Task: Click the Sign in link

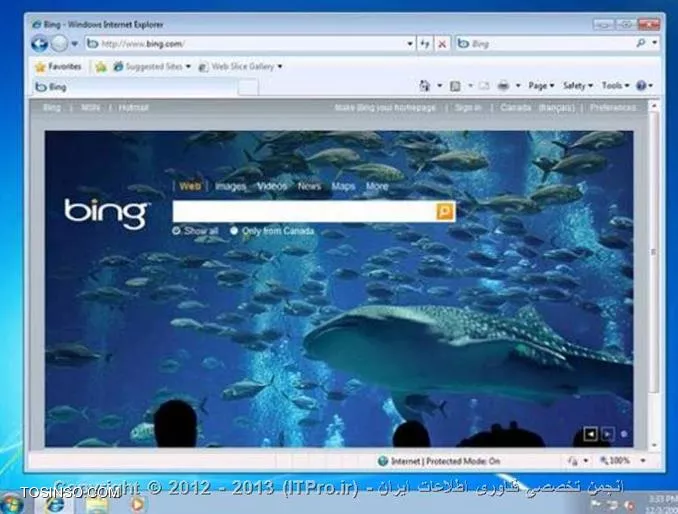Action: tap(468, 108)
